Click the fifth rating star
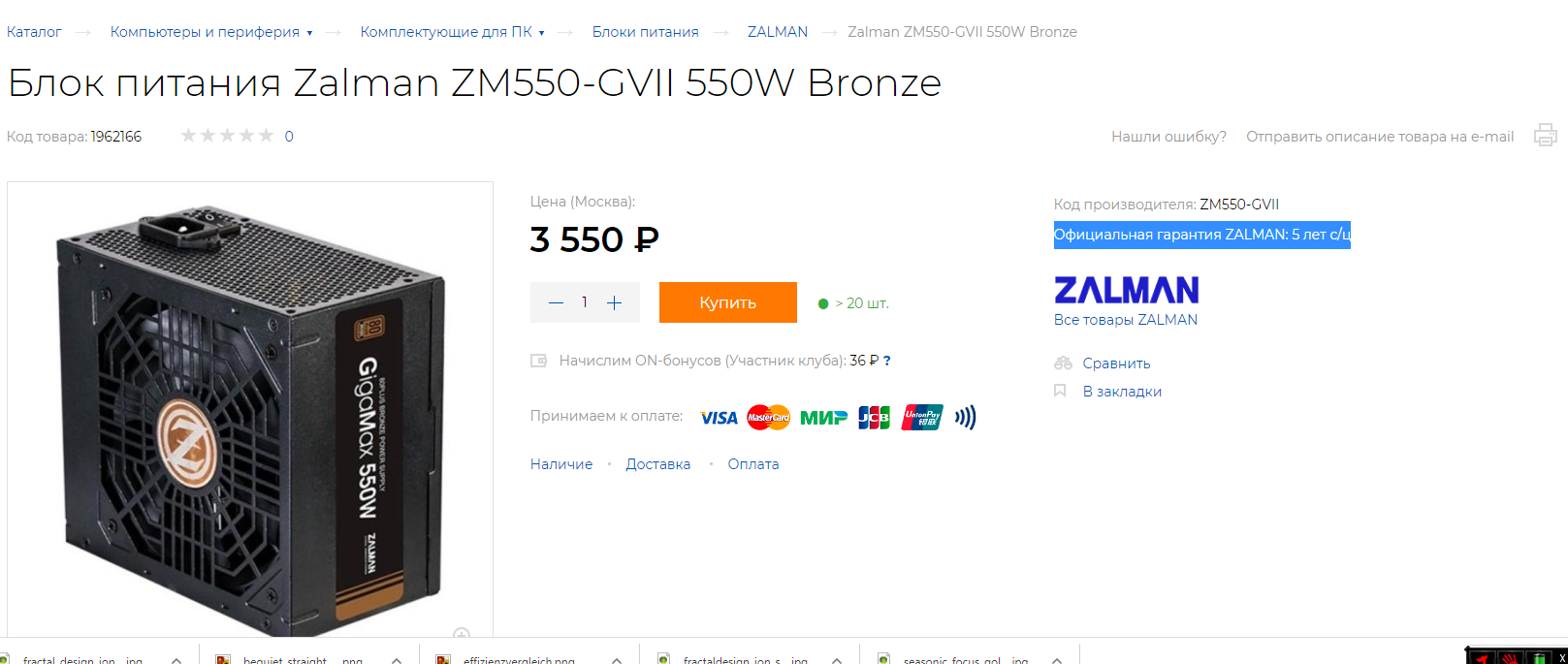Image resolution: width=1568 pixels, height=664 pixels. pyautogui.click(x=266, y=136)
